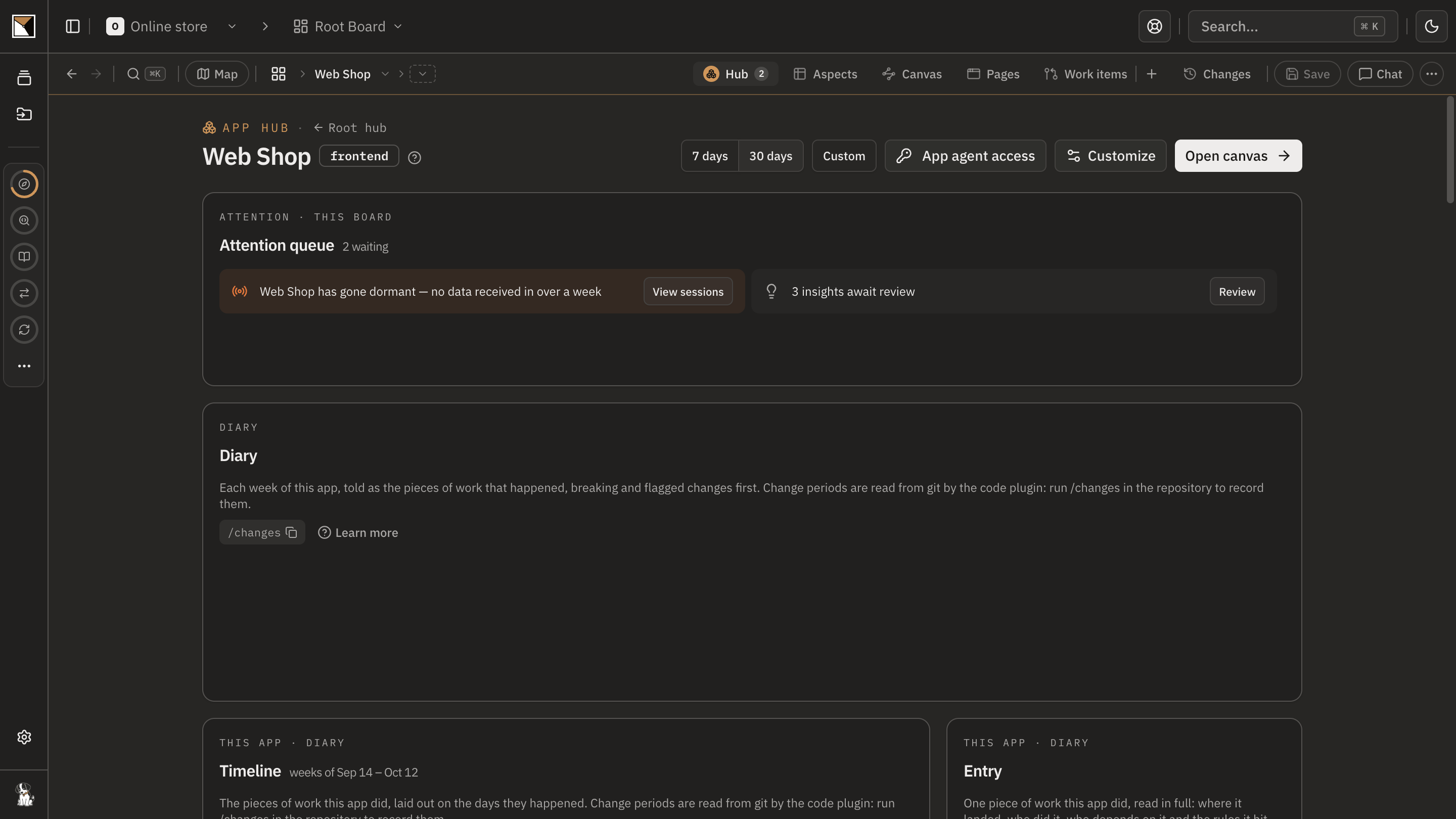
Task: Open the boards grid icon in toolbar
Action: tap(279, 74)
